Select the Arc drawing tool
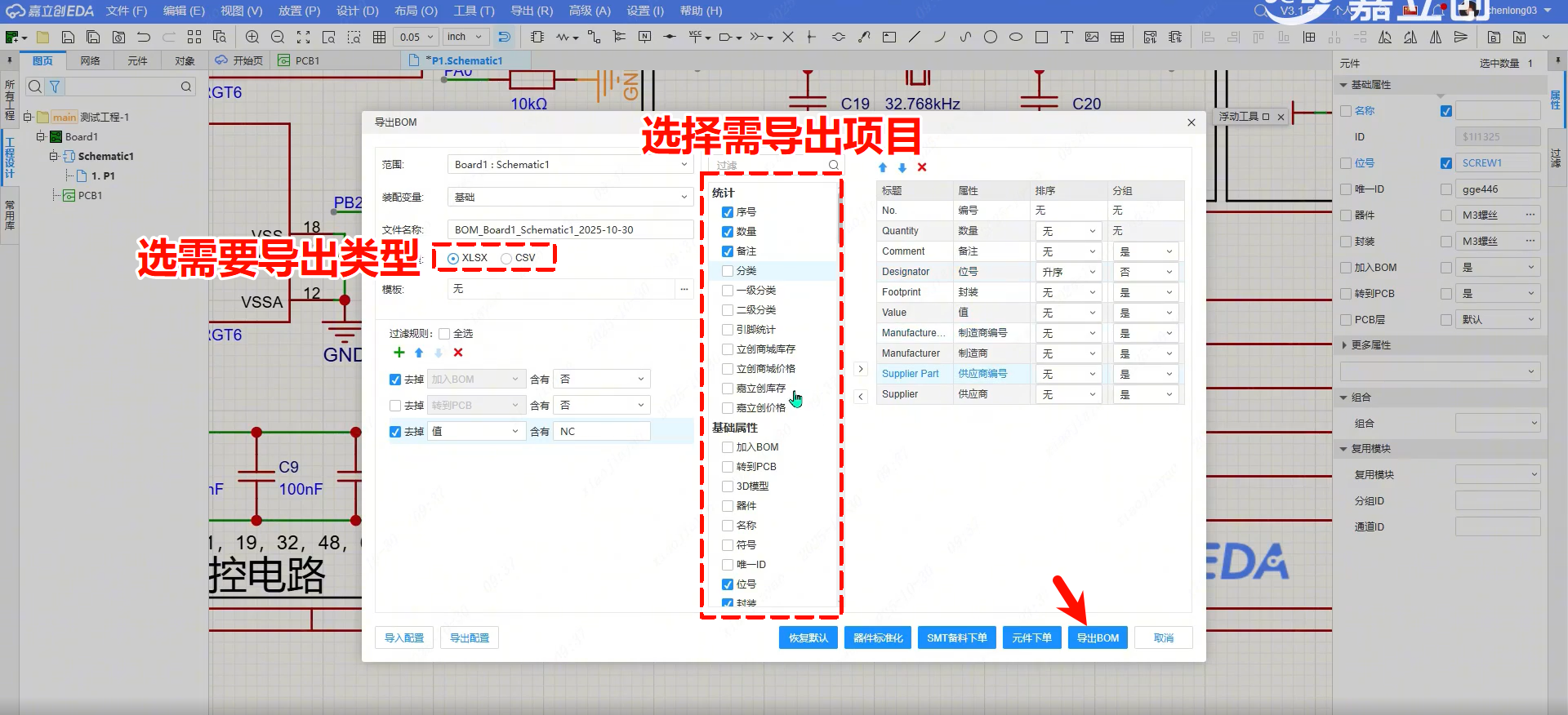The height and width of the screenshot is (715, 1568). 940,37
